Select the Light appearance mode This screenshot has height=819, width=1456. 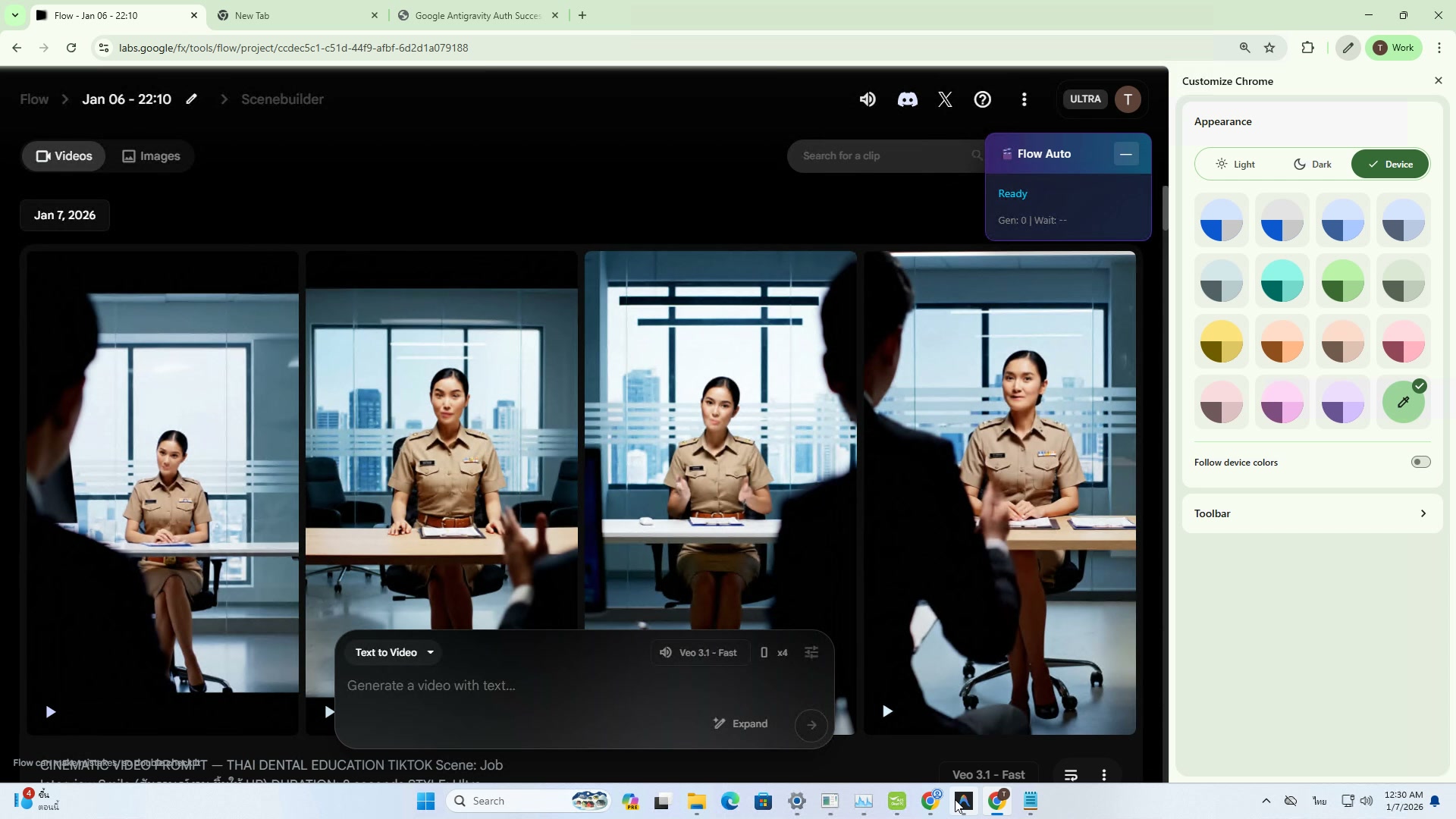1235,164
